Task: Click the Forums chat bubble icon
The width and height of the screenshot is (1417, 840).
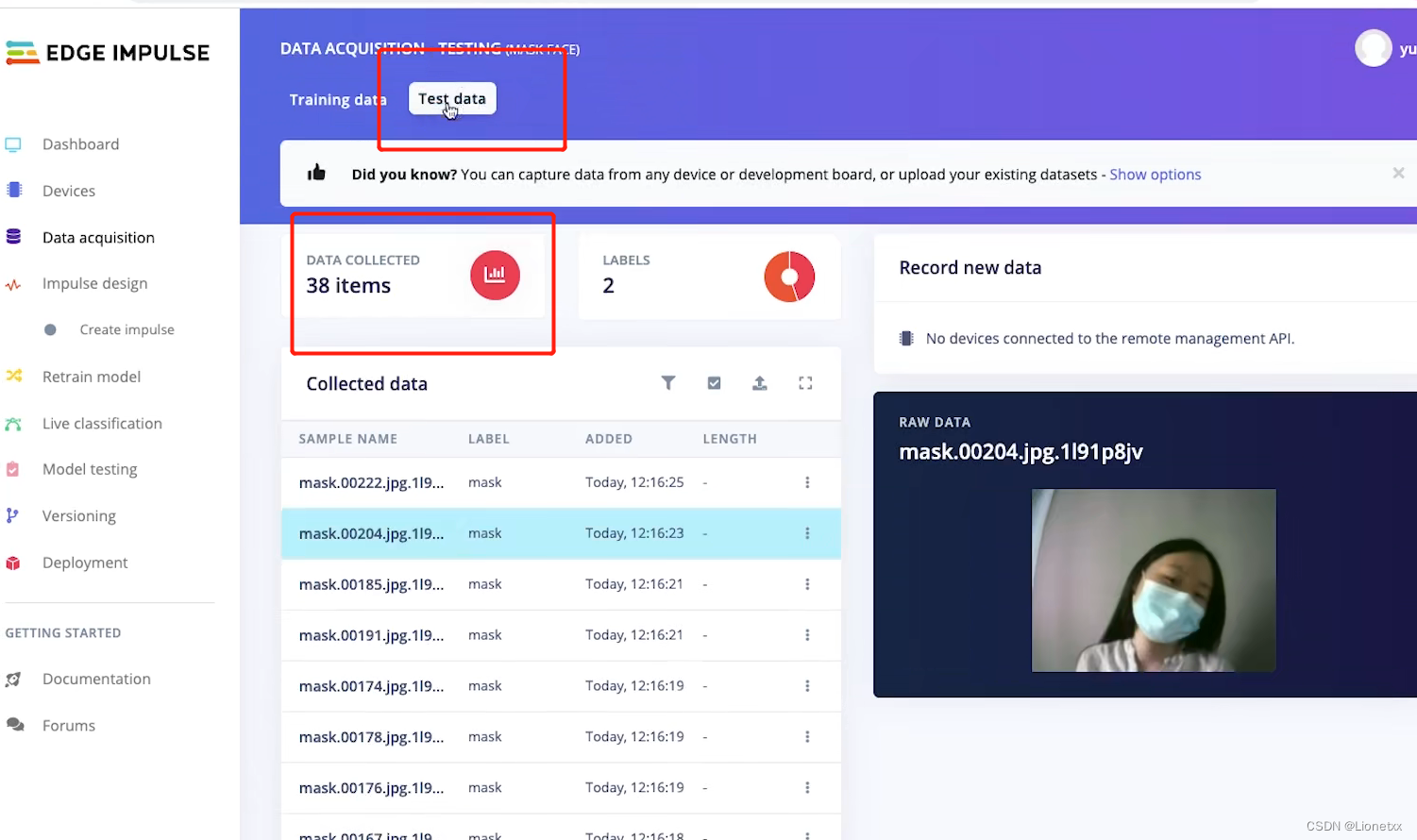Action: [x=14, y=725]
